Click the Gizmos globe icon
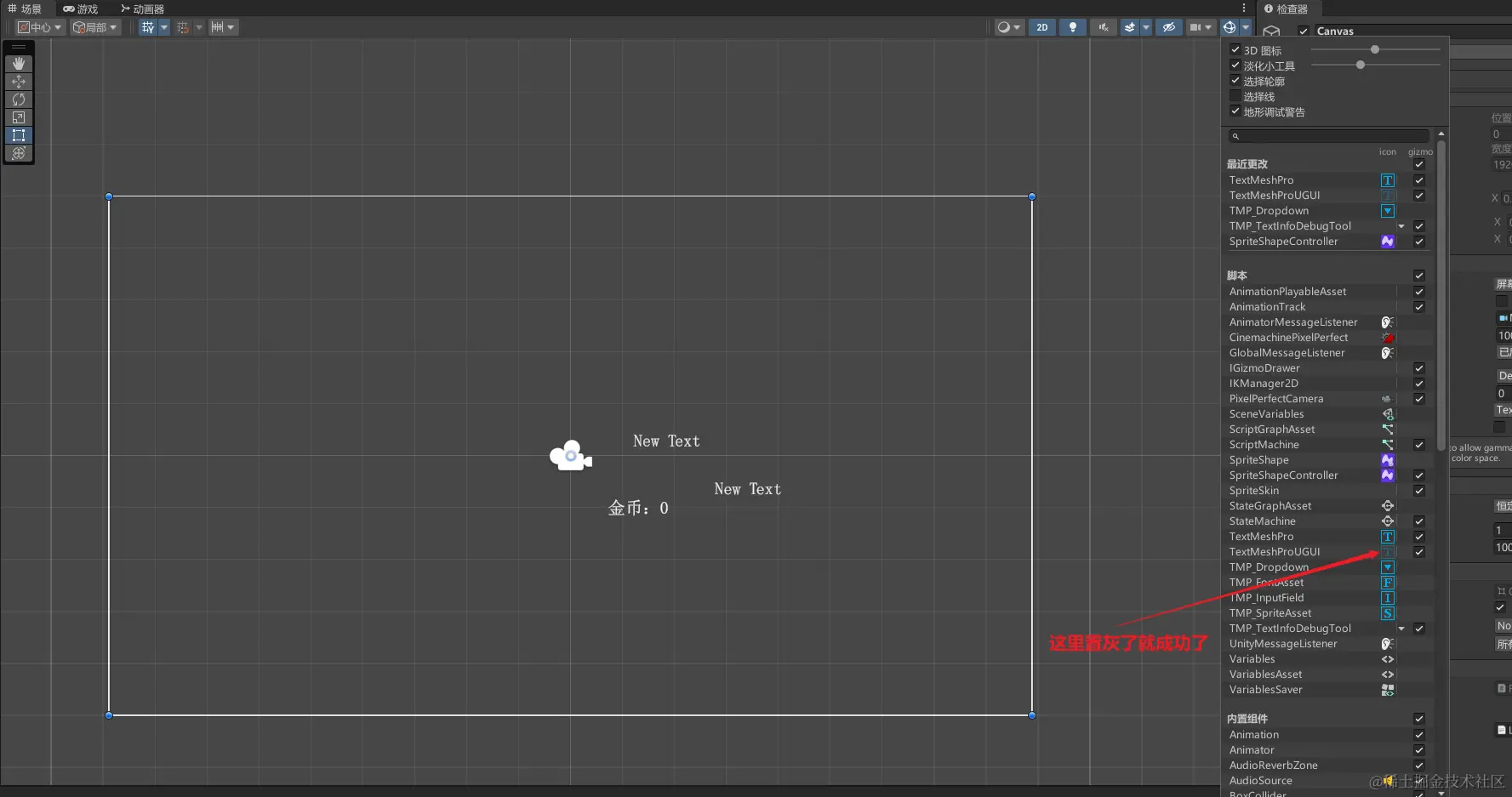The image size is (1512, 797). click(1230, 27)
